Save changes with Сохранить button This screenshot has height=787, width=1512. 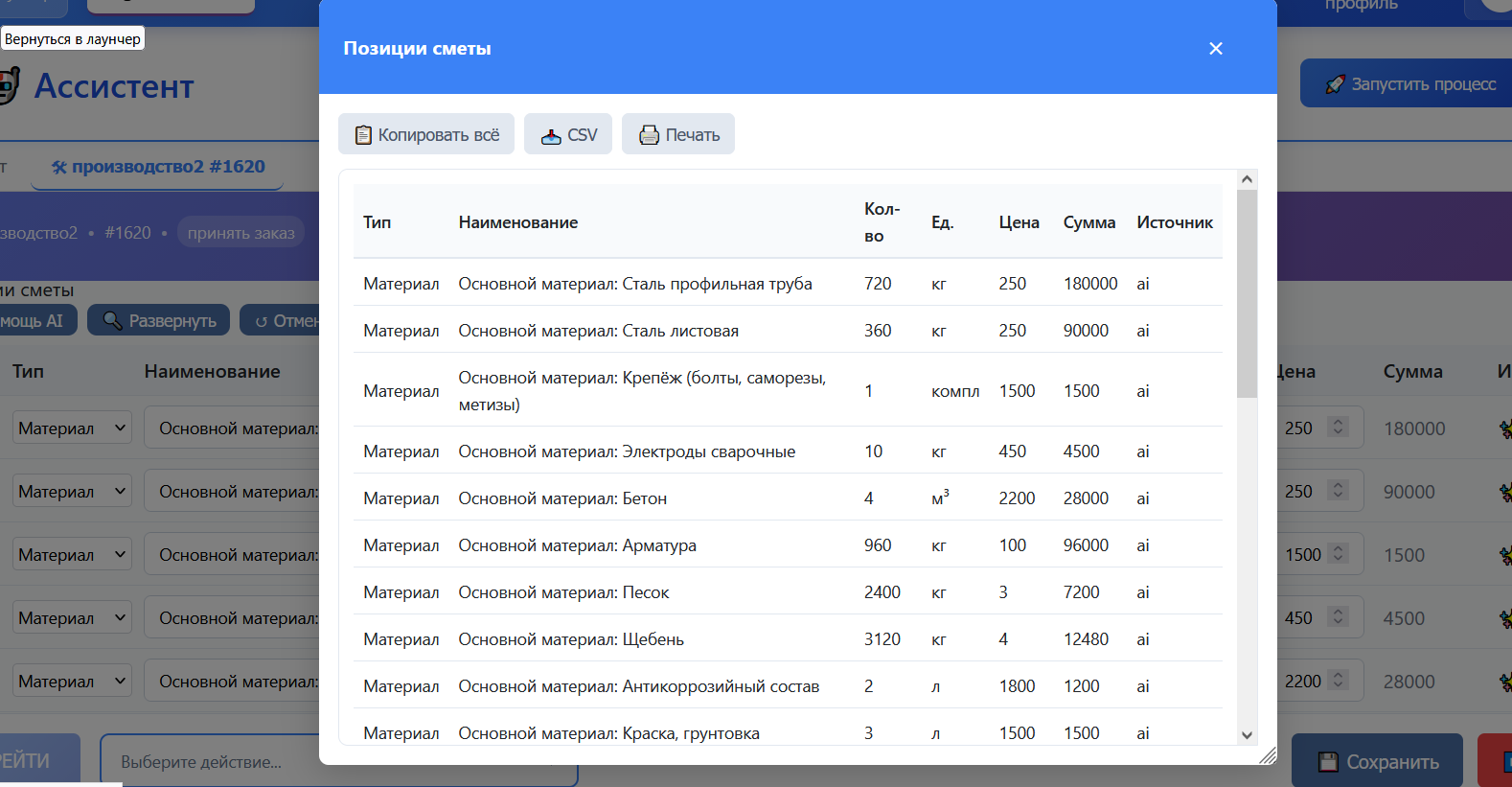1377,761
